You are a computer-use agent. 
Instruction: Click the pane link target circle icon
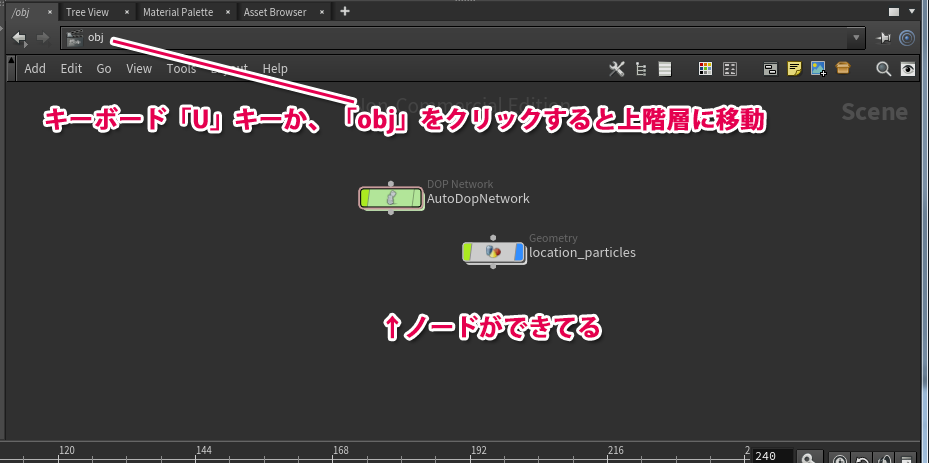[907, 39]
